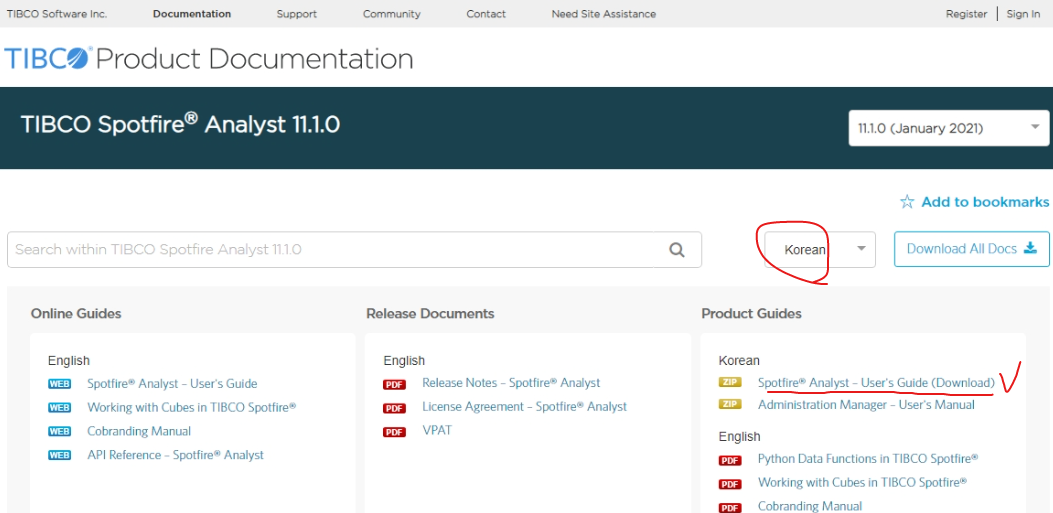Click PDF icon beside Python Data Functions
This screenshot has width=1053, height=513.
(730, 460)
